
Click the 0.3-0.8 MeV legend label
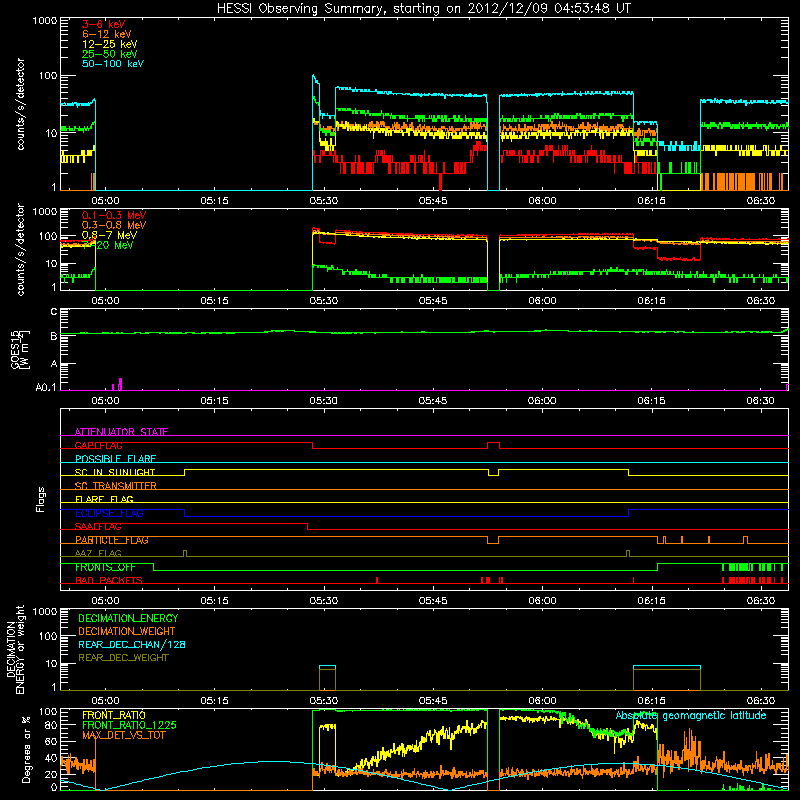[x=114, y=225]
